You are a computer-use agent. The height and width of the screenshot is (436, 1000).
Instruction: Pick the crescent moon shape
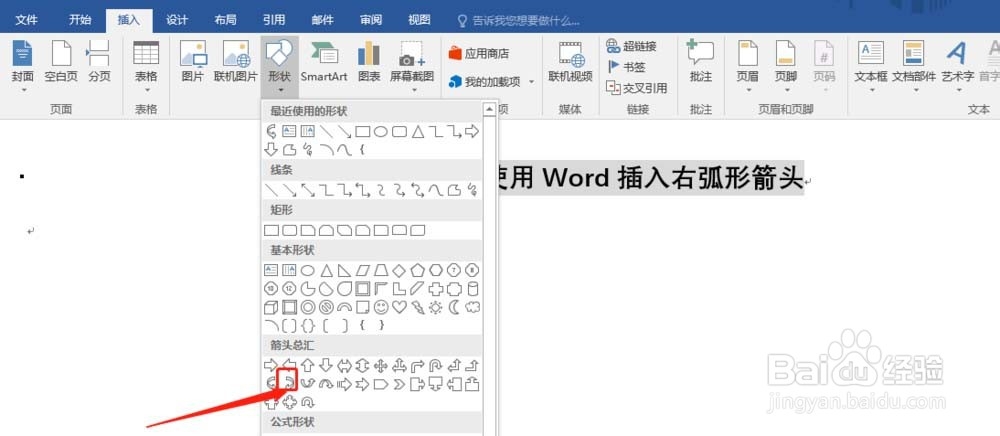tap(454, 307)
